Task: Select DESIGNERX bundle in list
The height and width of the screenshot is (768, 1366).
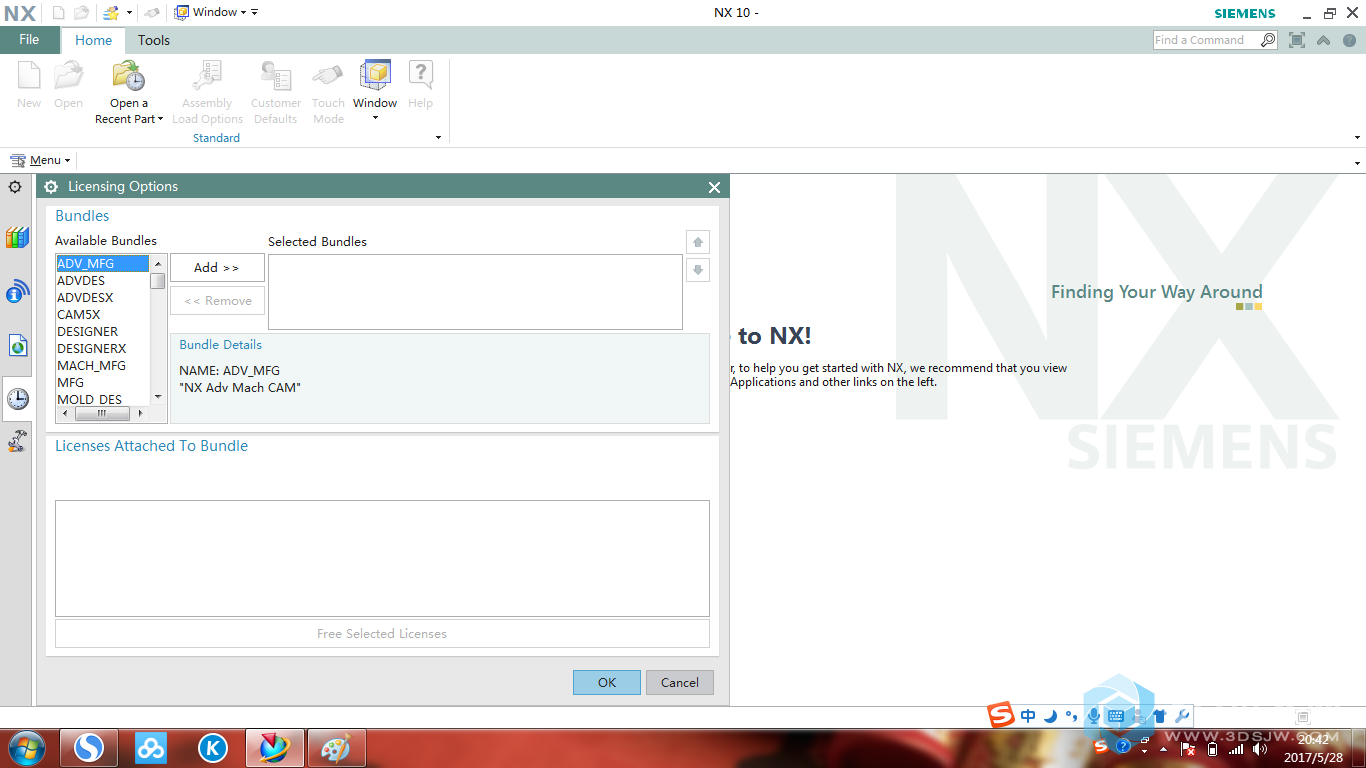Action: (x=102, y=349)
